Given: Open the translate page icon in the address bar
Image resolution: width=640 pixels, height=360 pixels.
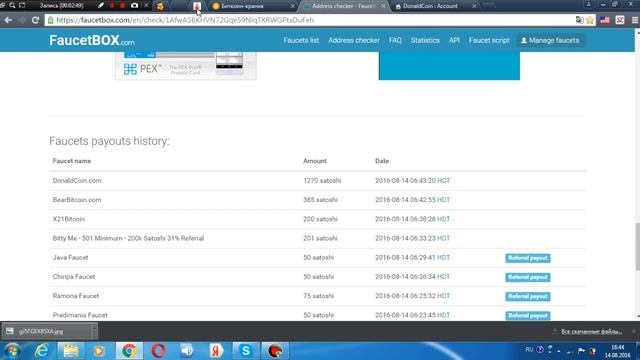Looking at the screenshot, I should 579,20.
